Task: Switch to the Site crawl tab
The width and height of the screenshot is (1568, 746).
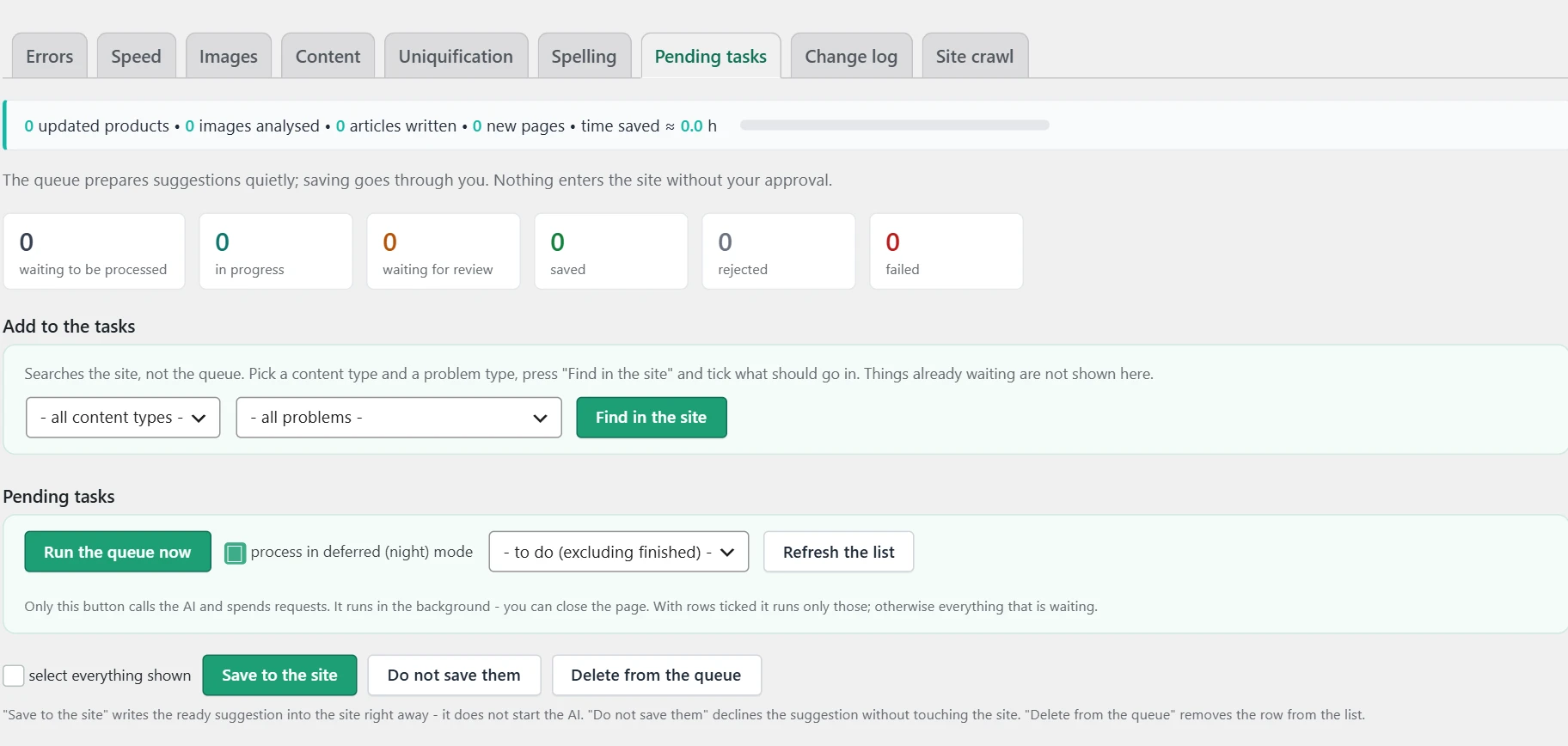Action: coord(974,56)
